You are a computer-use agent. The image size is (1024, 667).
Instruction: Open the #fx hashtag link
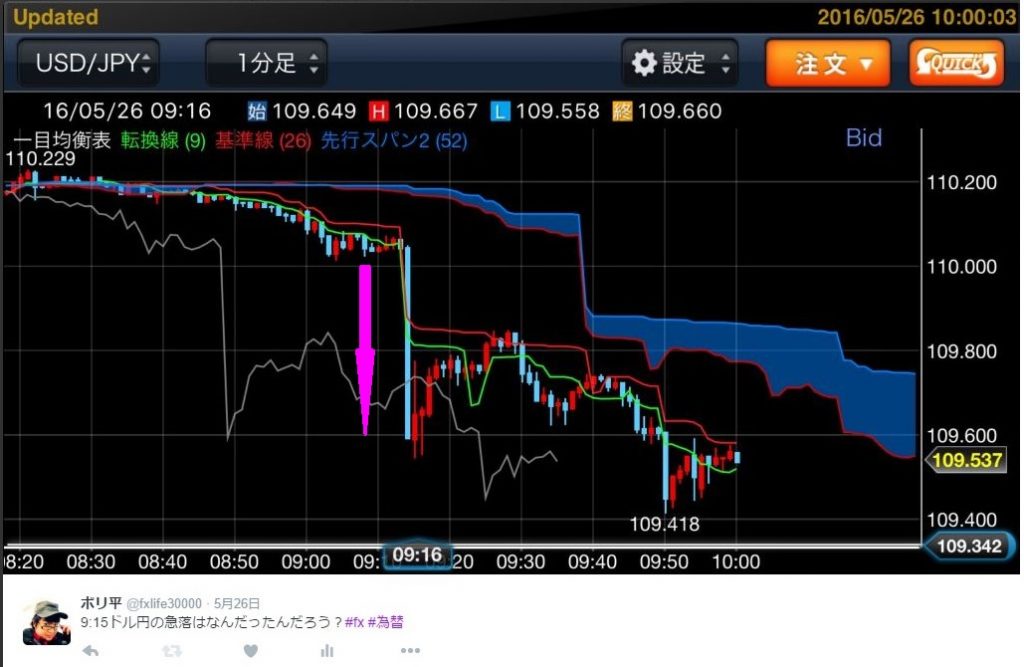356,622
